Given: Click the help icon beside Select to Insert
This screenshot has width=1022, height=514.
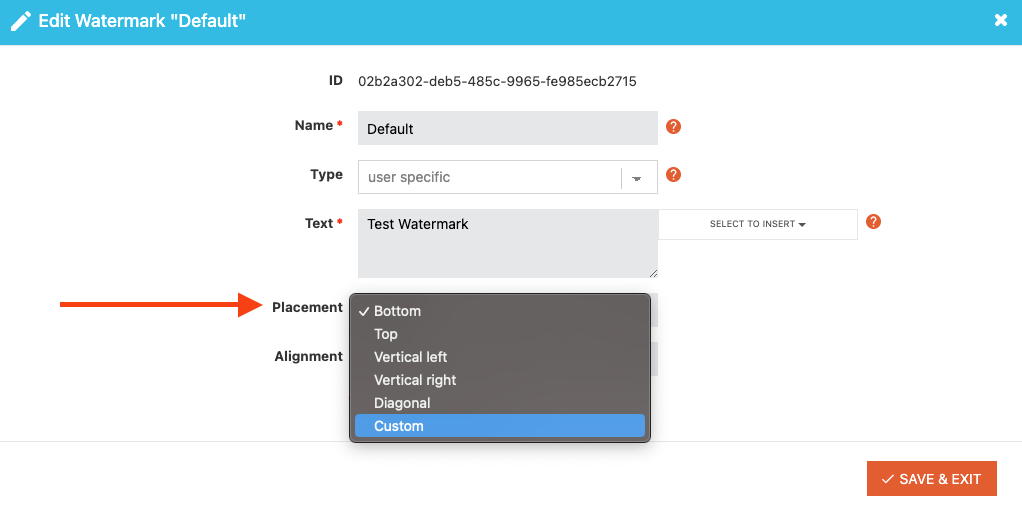Looking at the screenshot, I should point(873,221).
